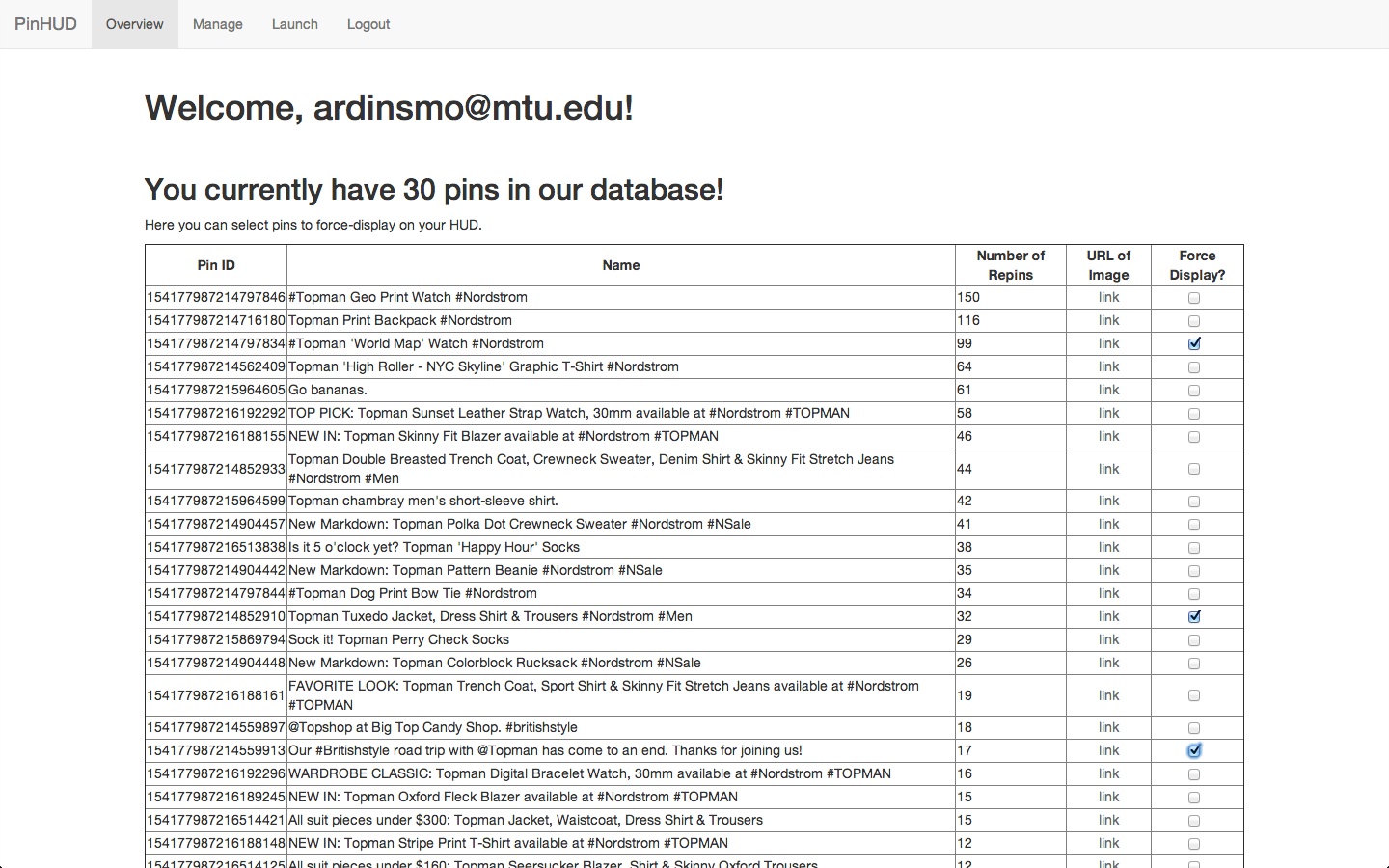Viewport: 1389px width, 868px height.
Task: Select the Overview tab in navbar
Action: click(x=135, y=24)
